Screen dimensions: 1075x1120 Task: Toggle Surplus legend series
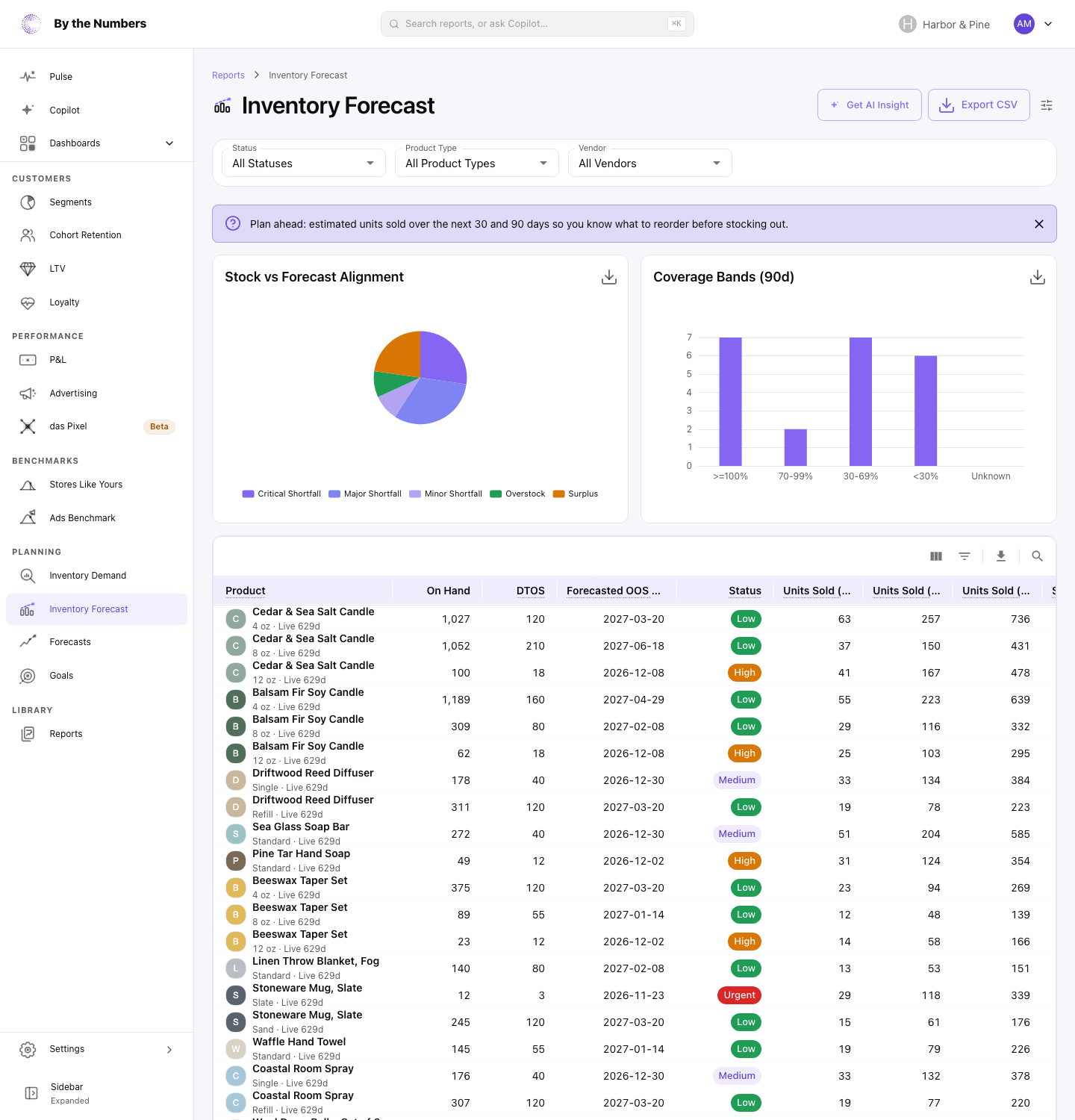tap(576, 494)
